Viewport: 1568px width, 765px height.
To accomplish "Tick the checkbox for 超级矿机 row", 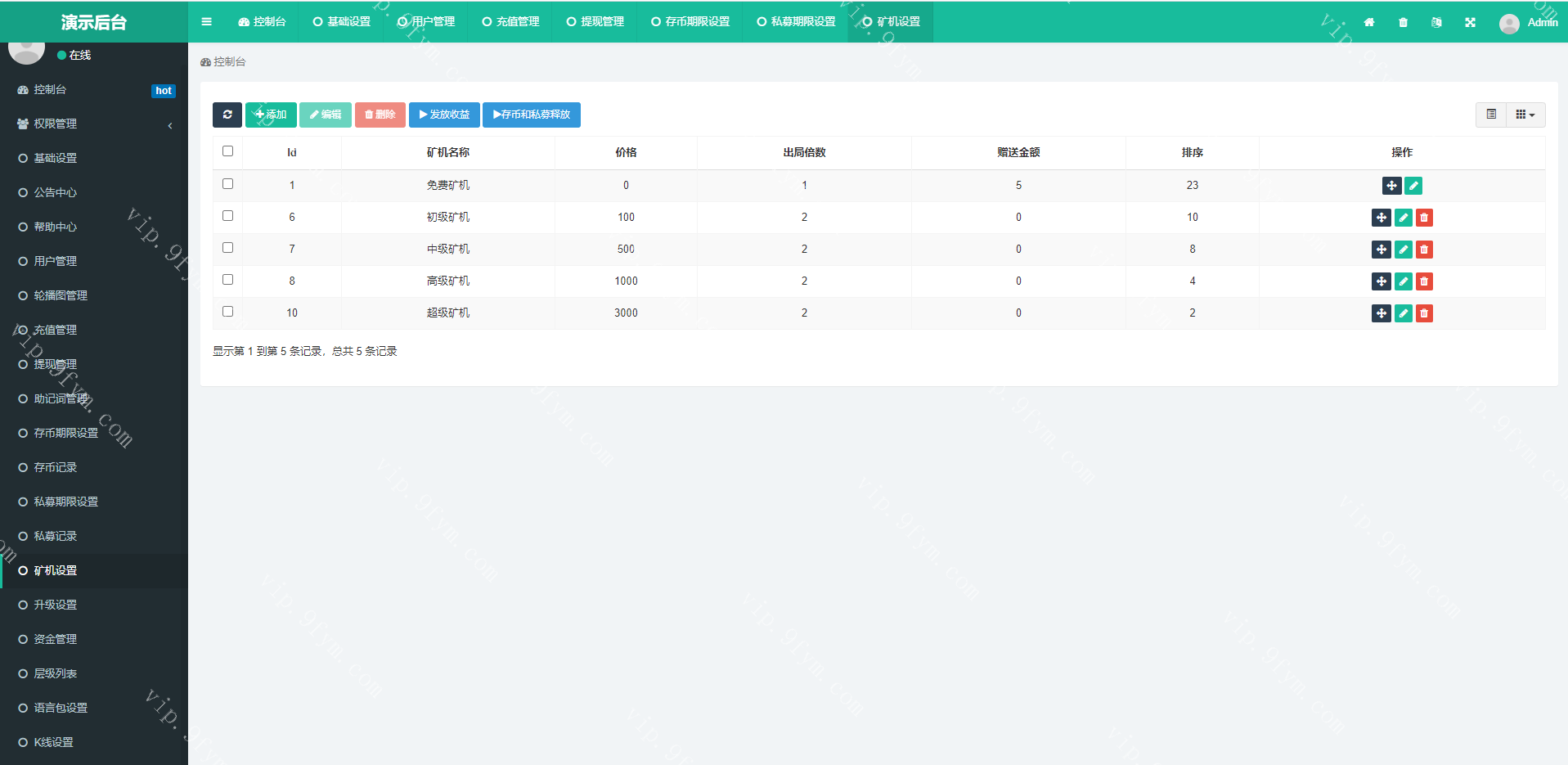I will pos(227,312).
